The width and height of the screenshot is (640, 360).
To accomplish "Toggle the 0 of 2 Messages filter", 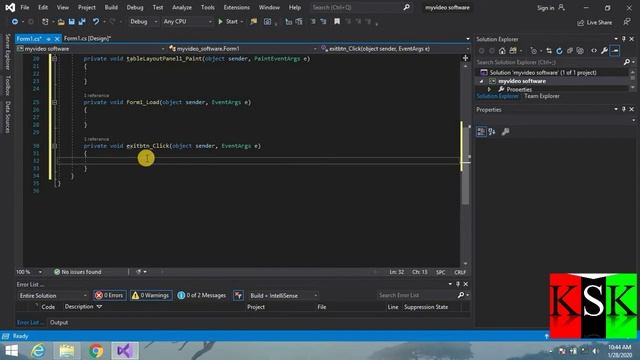I will (x=202, y=295).
